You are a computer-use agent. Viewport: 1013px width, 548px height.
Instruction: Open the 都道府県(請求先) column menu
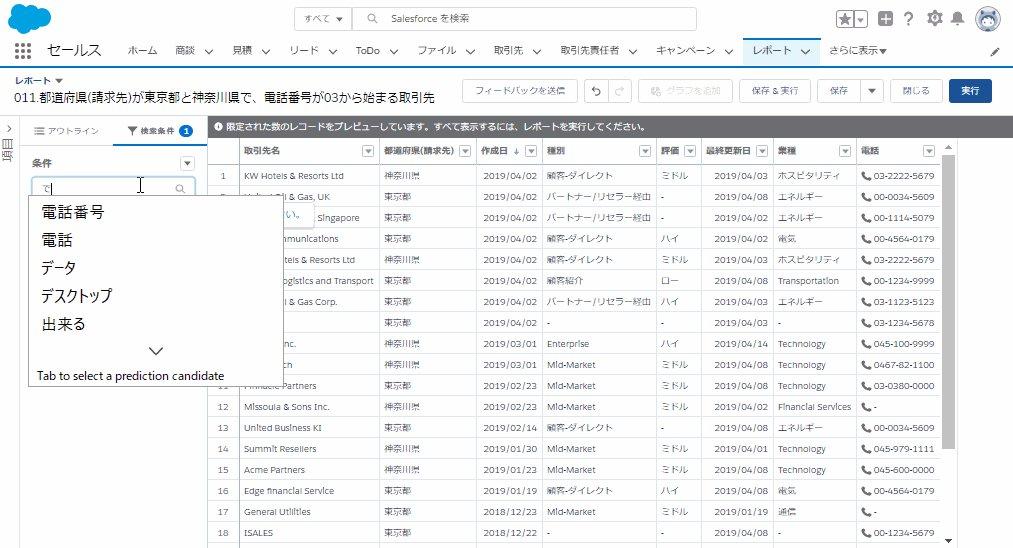[x=465, y=151]
